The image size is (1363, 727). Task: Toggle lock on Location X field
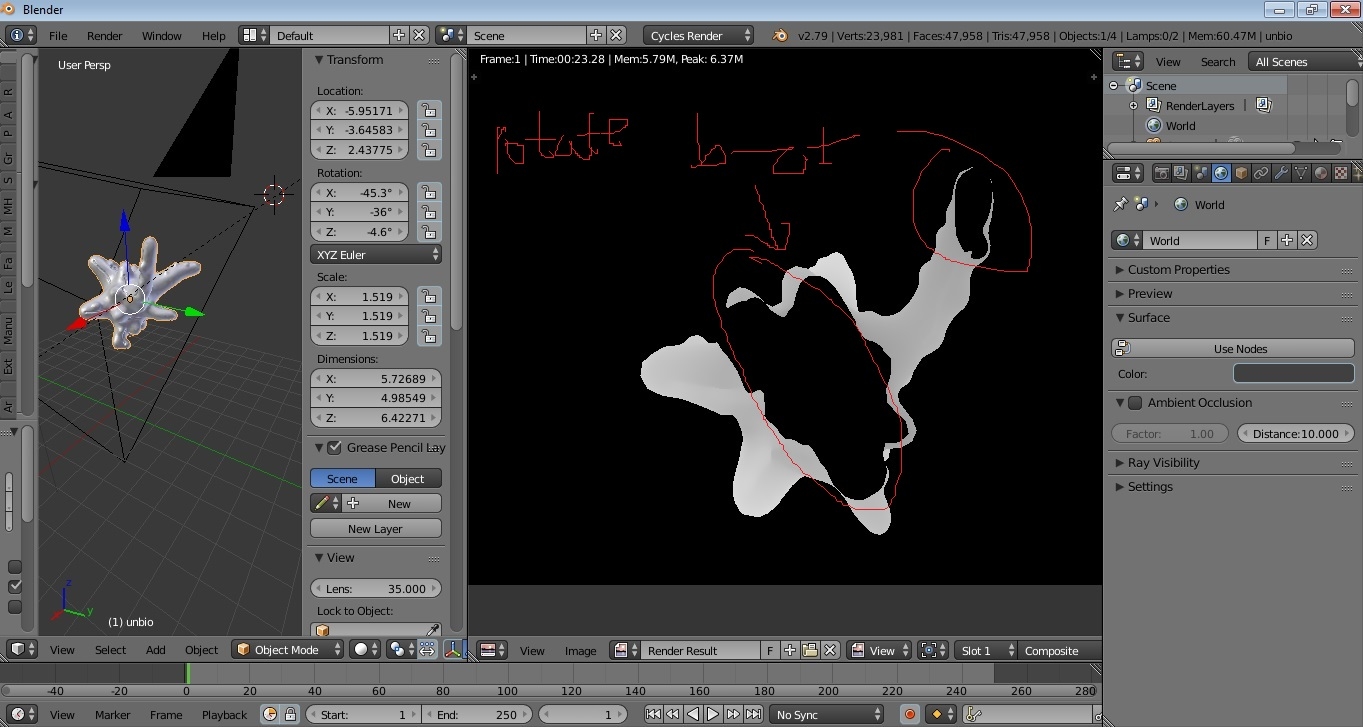pyautogui.click(x=429, y=110)
